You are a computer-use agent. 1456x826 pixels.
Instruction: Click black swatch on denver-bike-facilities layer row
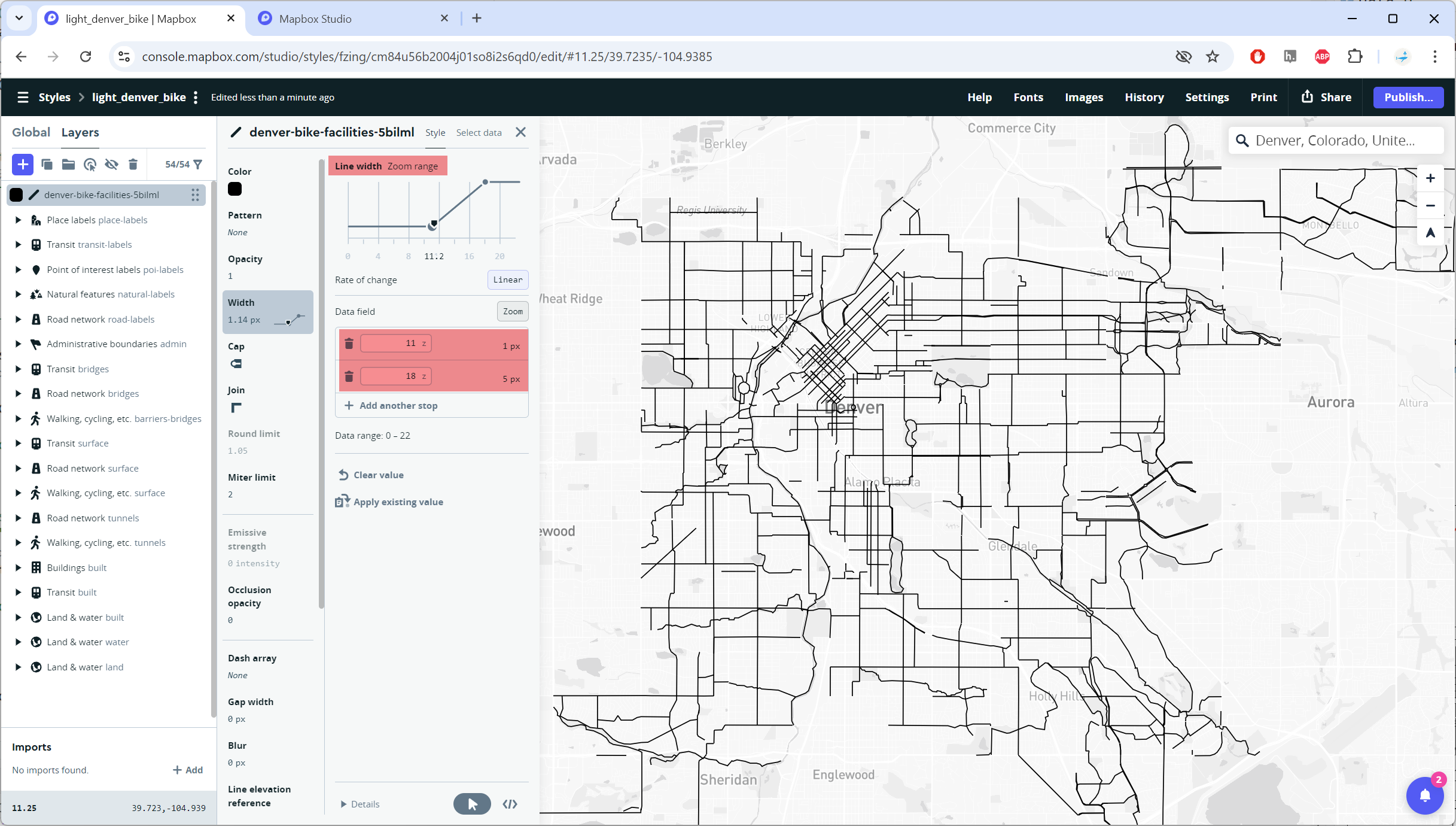tap(16, 195)
